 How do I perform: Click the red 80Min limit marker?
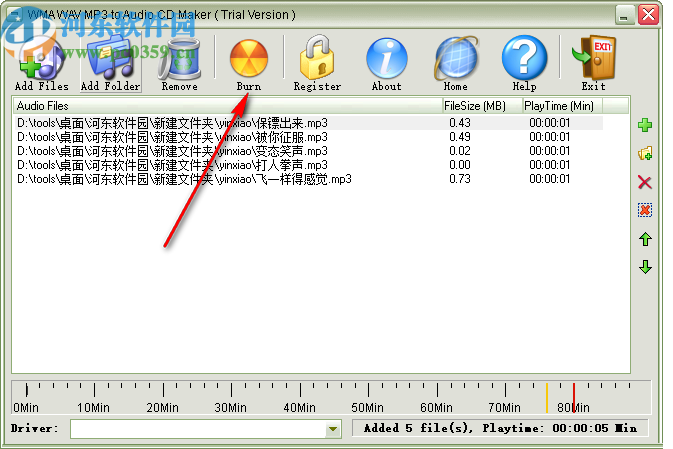click(x=574, y=398)
